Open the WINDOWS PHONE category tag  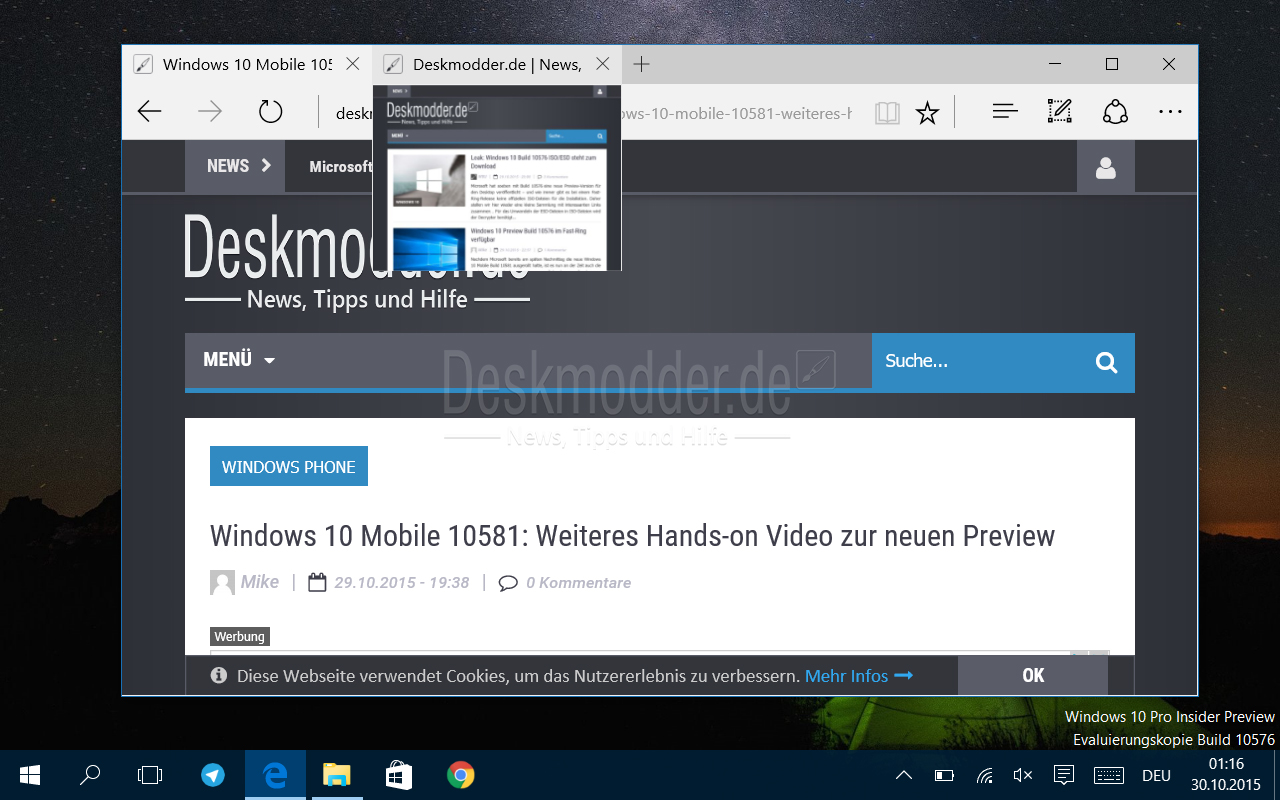(289, 466)
